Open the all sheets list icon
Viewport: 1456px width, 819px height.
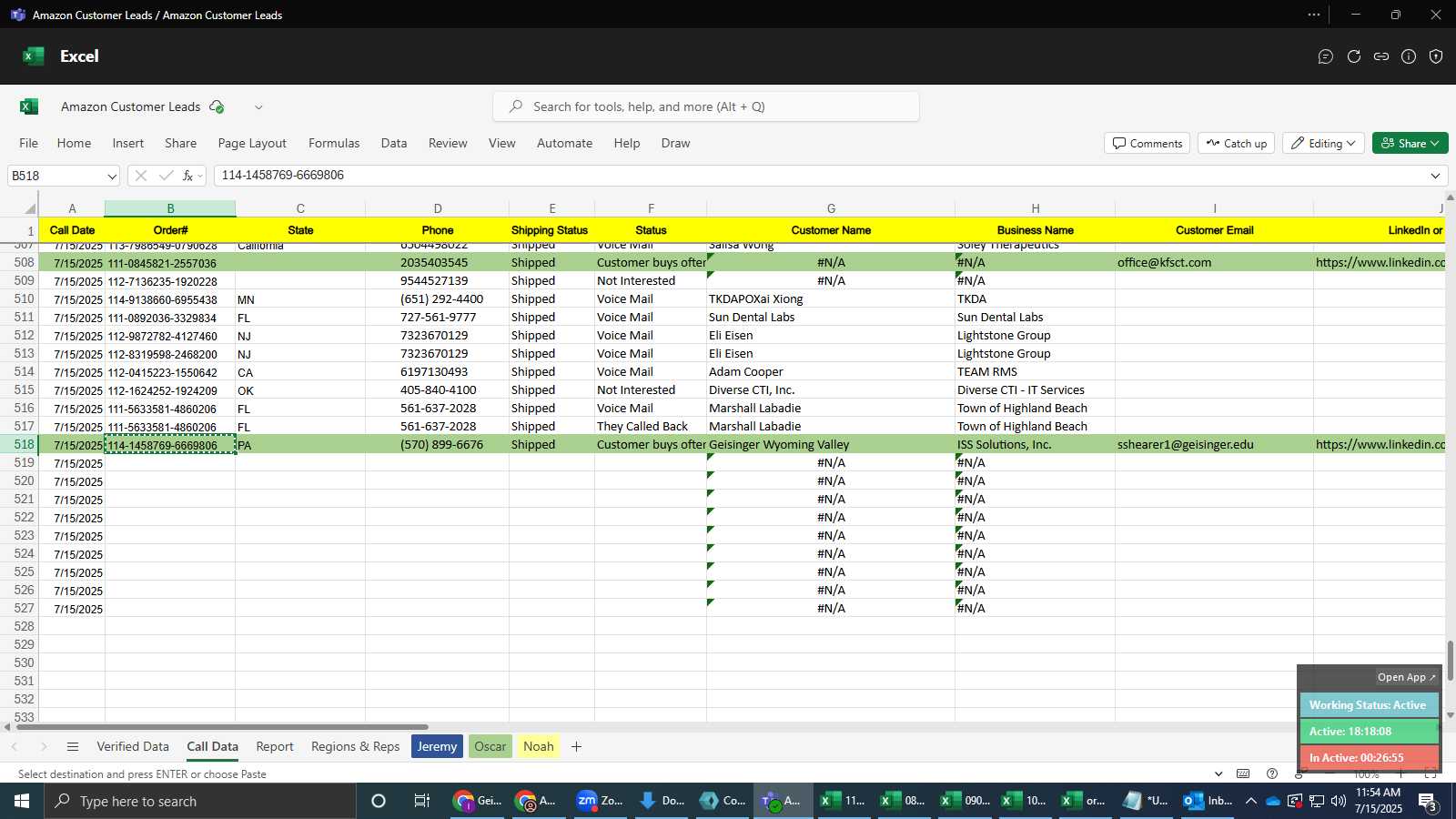[73, 747]
